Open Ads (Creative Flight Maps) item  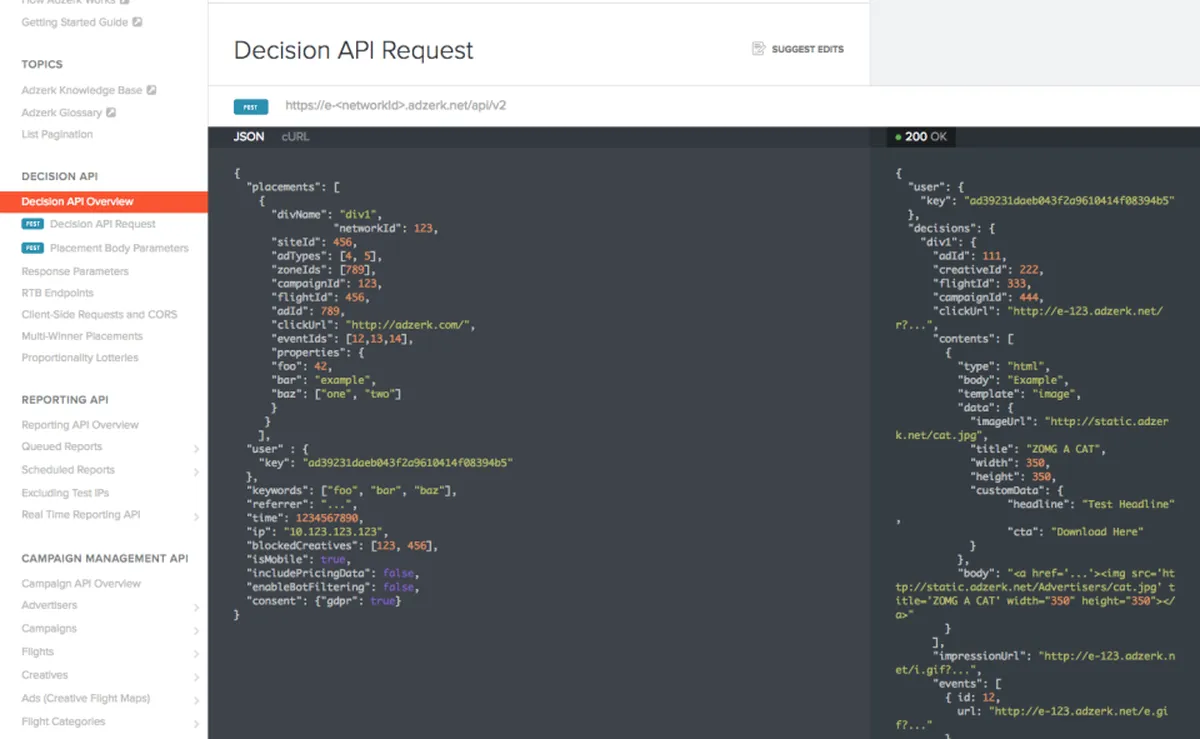tap(86, 699)
